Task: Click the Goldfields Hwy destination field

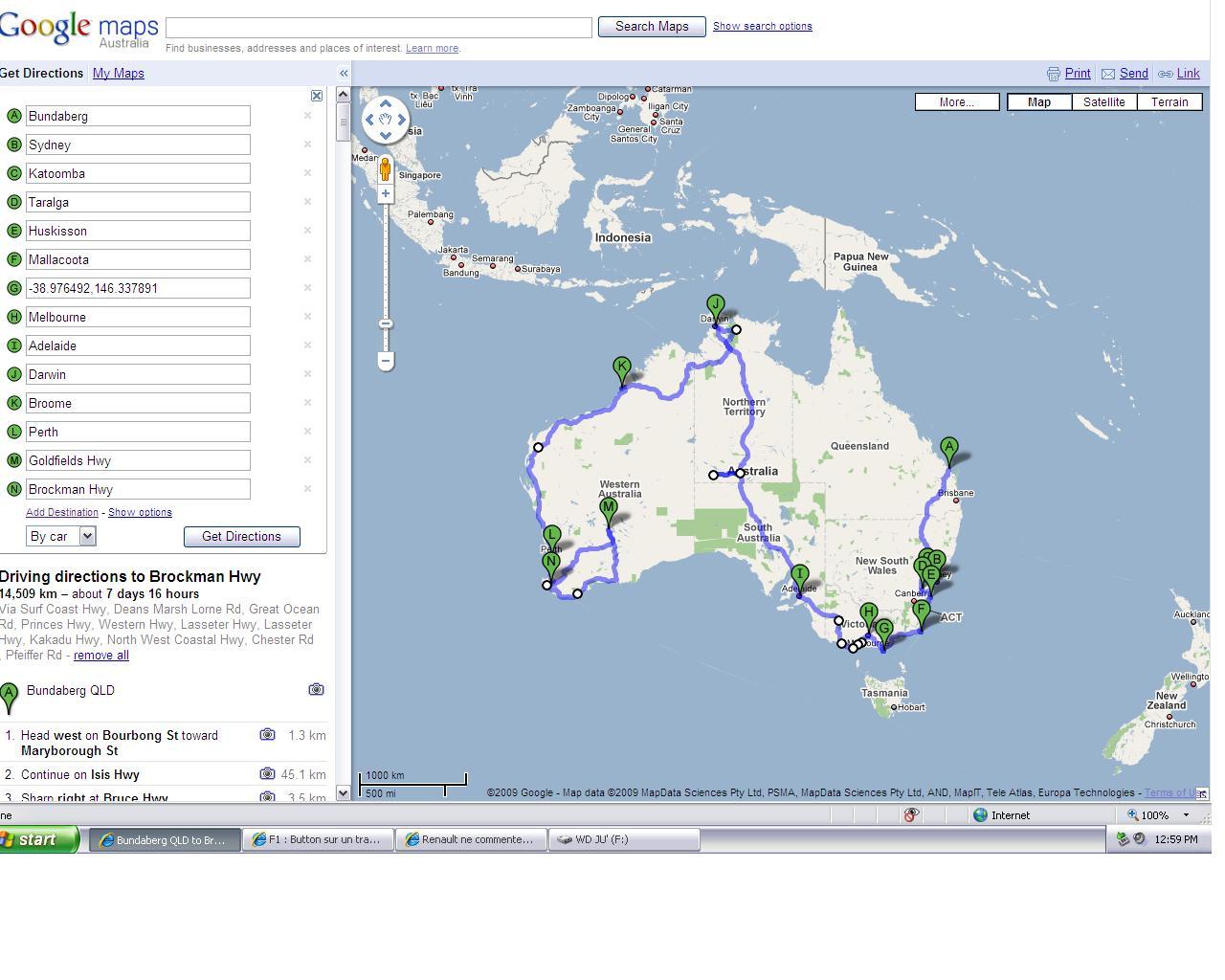Action: 138,460
